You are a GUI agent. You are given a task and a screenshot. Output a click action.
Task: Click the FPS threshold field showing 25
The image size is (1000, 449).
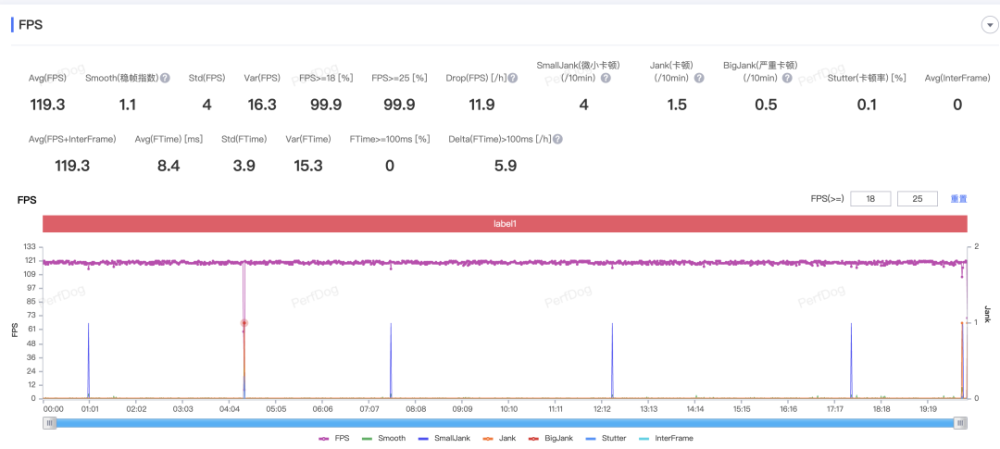[x=917, y=199]
